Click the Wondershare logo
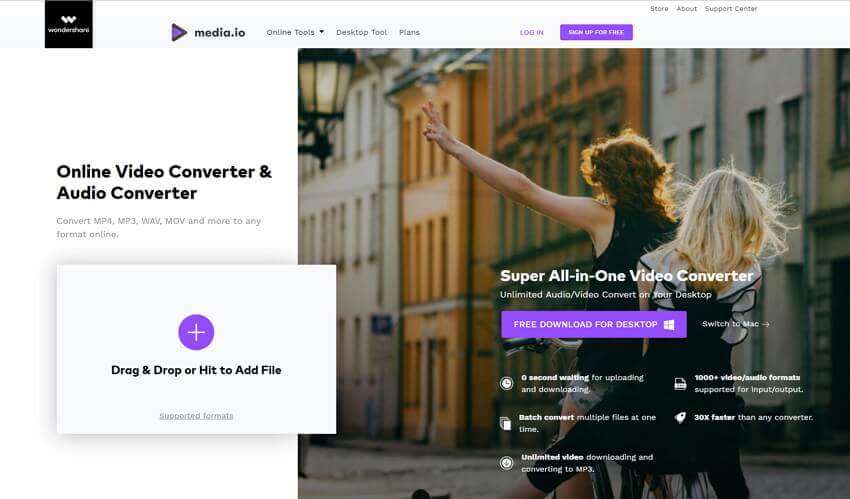 click(x=69, y=24)
